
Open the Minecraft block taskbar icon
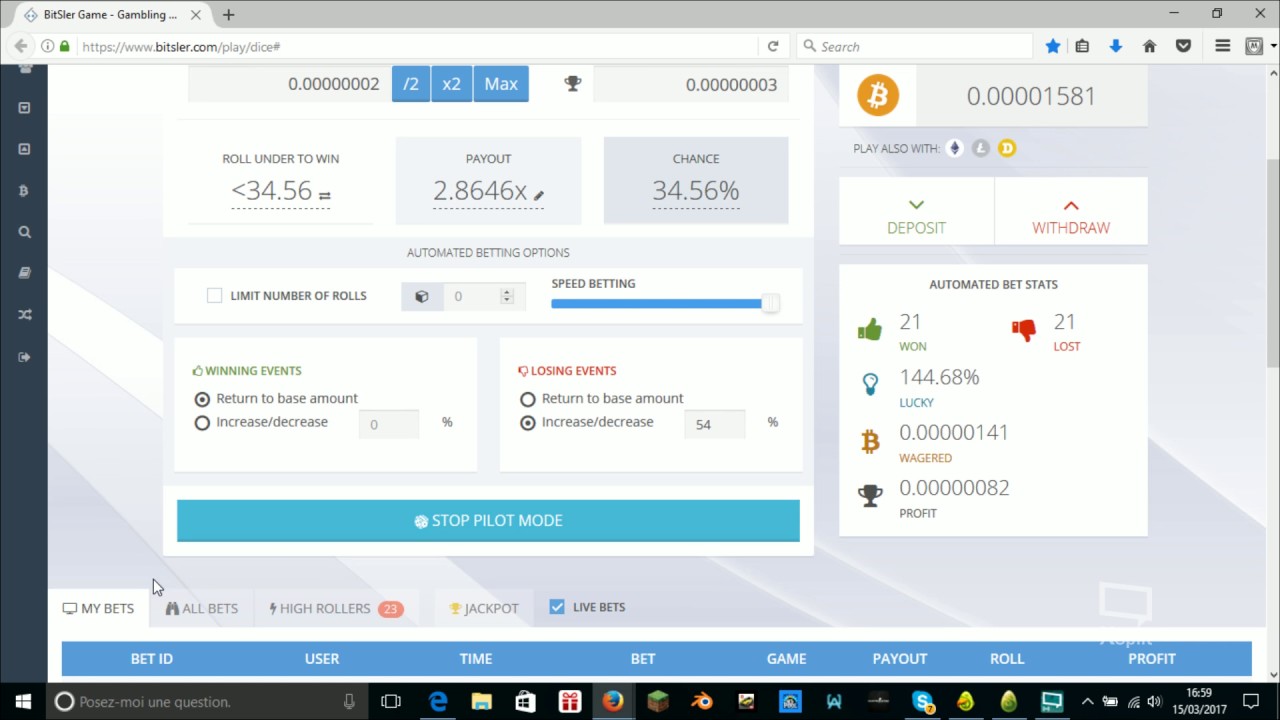point(658,701)
